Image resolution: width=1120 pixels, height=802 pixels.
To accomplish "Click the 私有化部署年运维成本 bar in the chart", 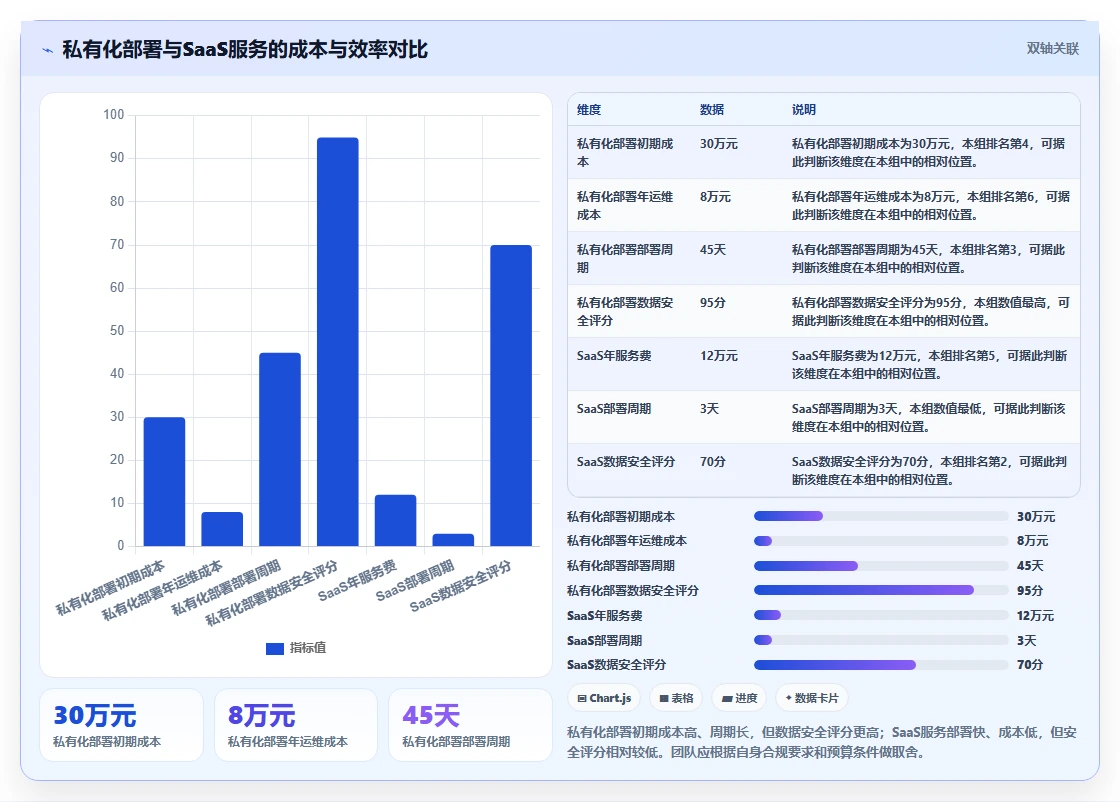I will (222, 529).
